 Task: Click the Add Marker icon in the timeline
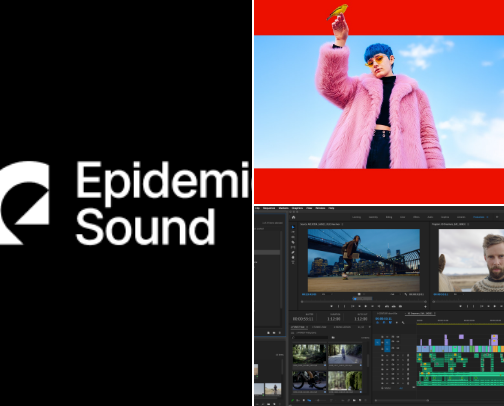(397, 322)
